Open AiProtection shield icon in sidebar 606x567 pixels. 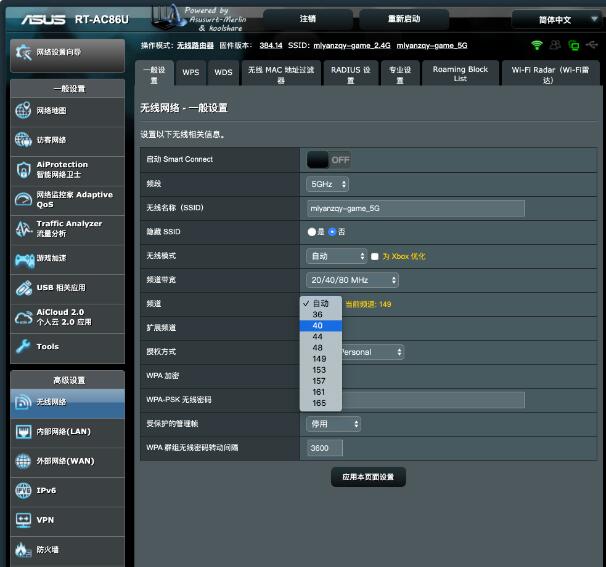point(23,169)
